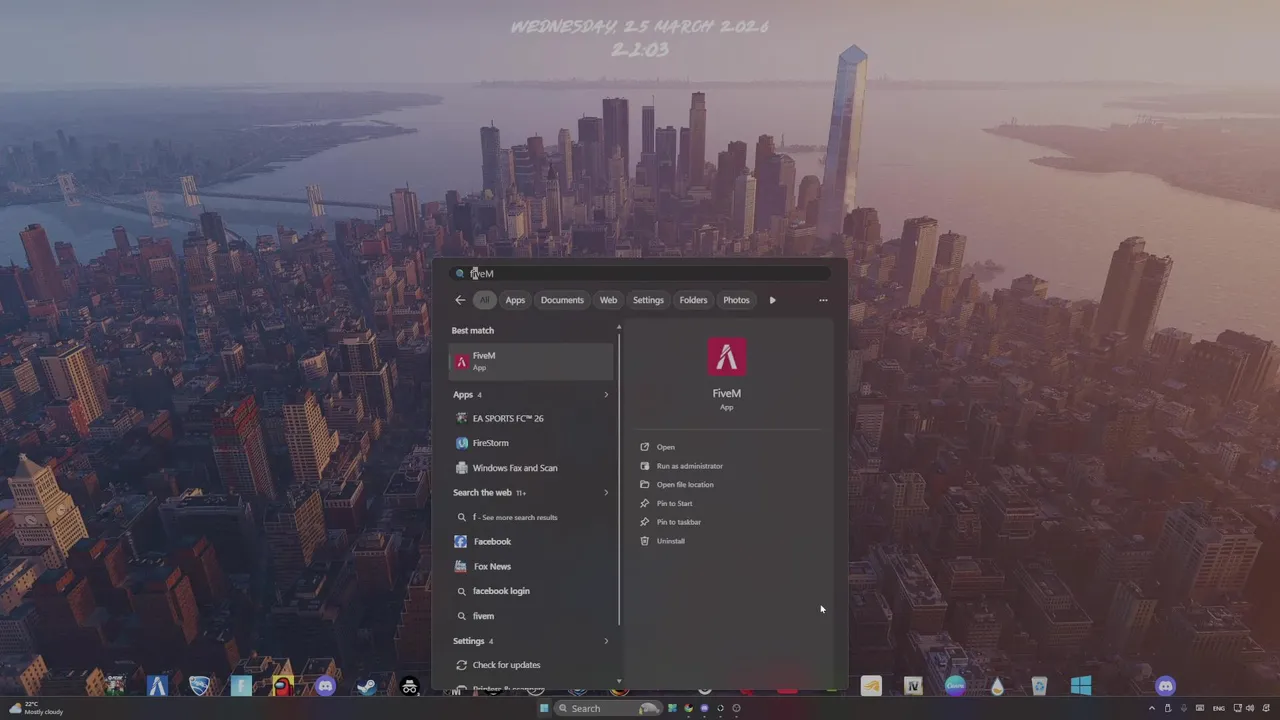Open the FiveM dock shortcut on desktop
The width and height of the screenshot is (1280, 720).
tap(157, 686)
